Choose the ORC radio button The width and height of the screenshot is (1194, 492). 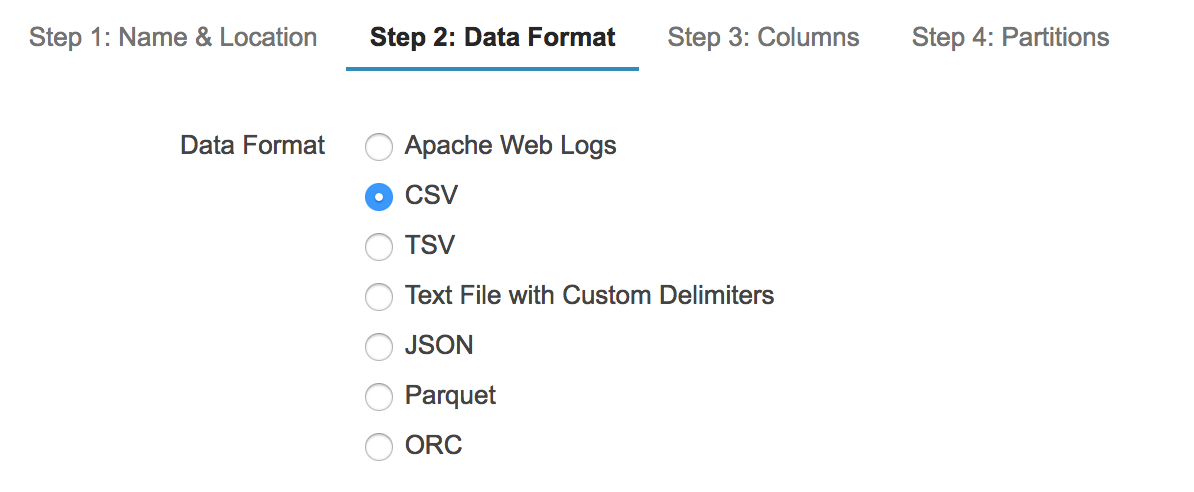pos(379,447)
